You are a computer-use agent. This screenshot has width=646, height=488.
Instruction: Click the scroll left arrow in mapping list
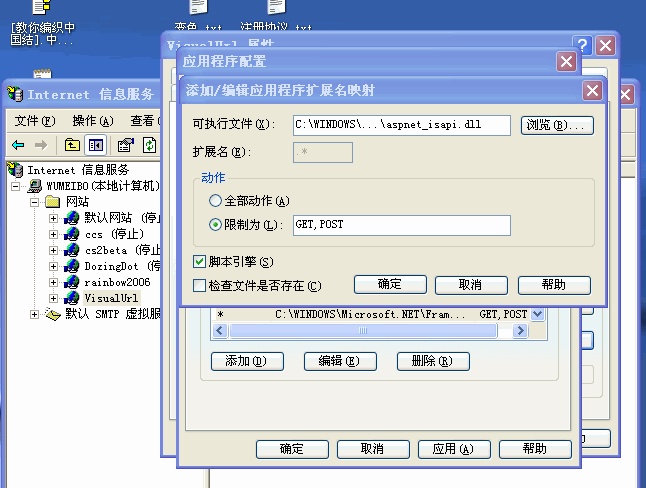[x=220, y=331]
